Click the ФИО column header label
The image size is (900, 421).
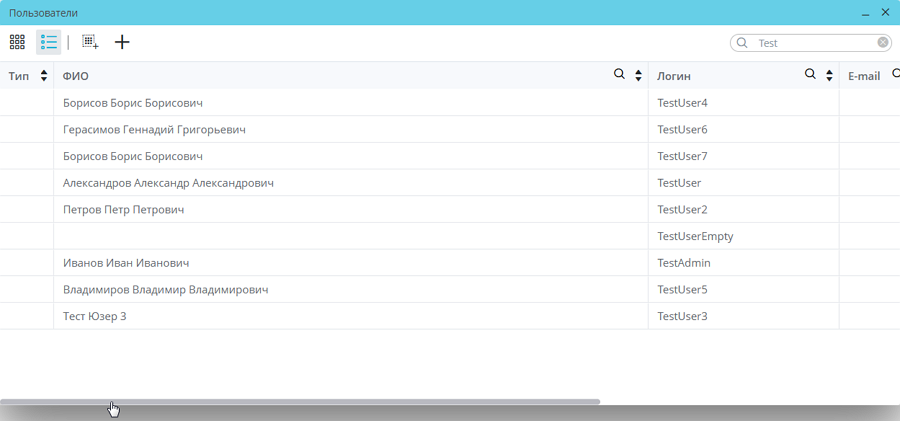click(76, 76)
